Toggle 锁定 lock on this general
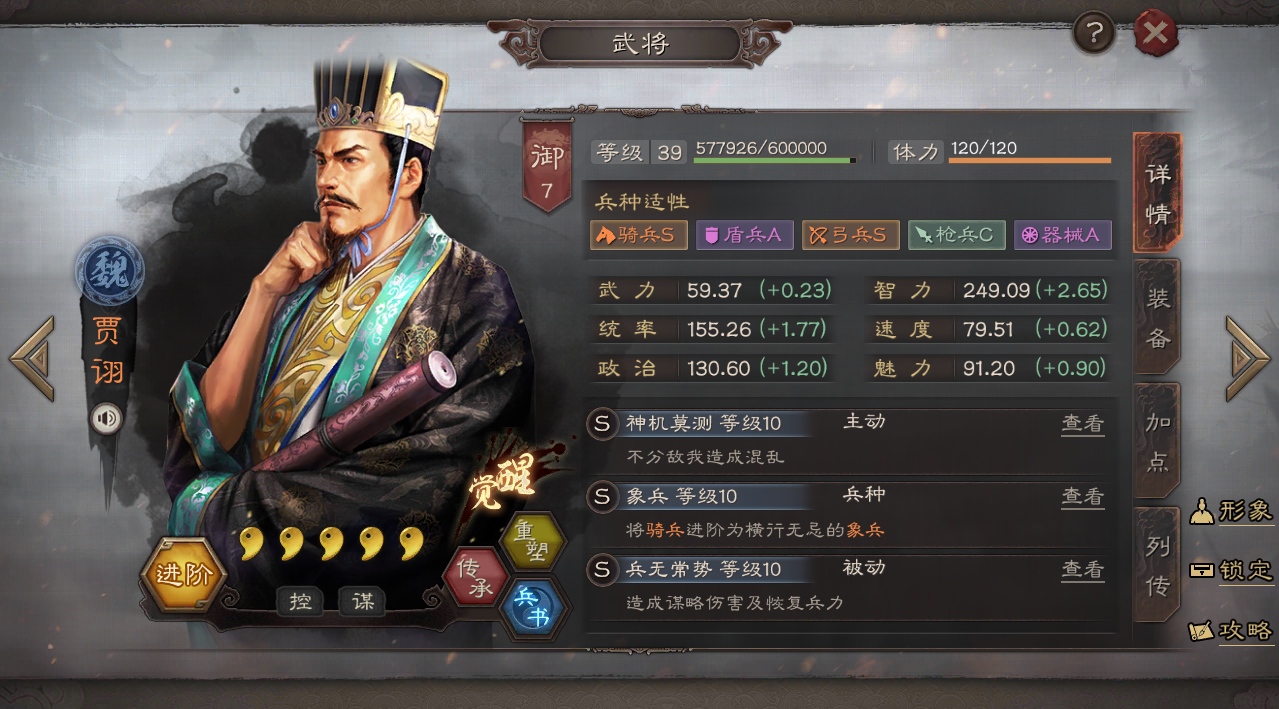 coord(1230,570)
